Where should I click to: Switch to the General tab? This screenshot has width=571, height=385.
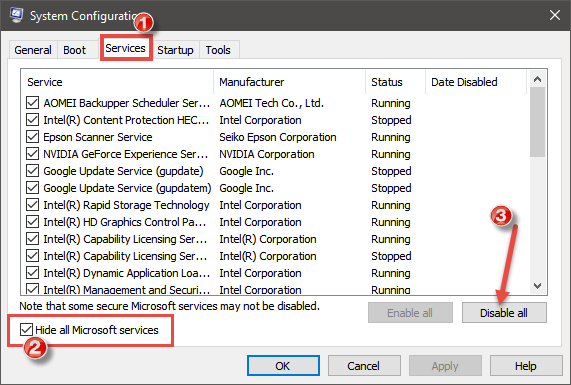point(33,50)
